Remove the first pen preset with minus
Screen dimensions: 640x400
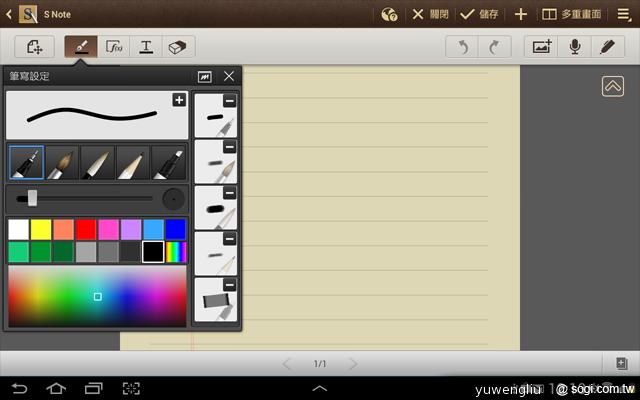pos(230,101)
